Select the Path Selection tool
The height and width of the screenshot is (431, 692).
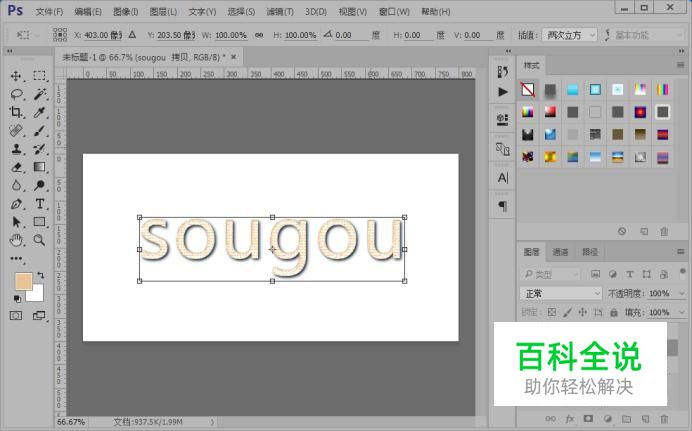(x=16, y=222)
